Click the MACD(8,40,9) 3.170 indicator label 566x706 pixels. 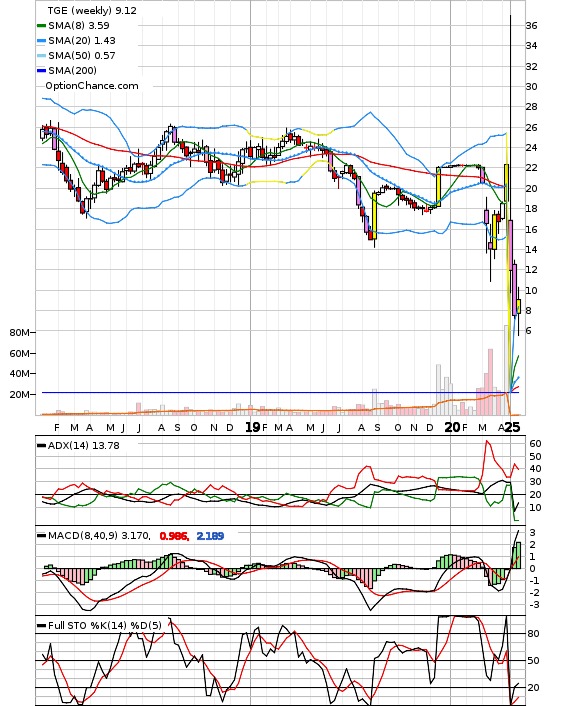pos(99,536)
